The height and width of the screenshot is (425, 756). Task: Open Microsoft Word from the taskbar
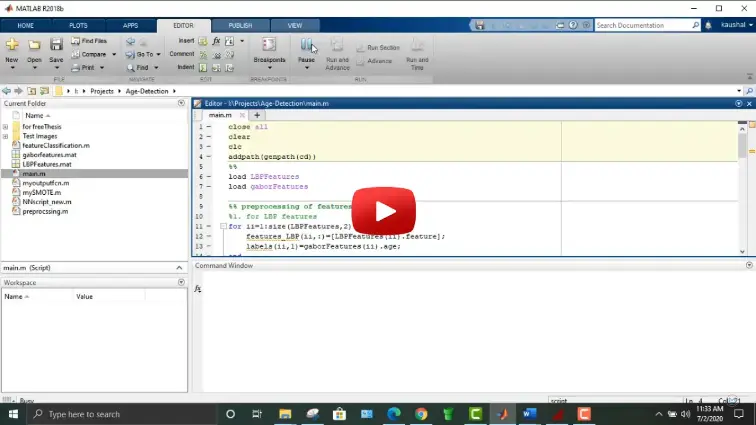point(529,413)
